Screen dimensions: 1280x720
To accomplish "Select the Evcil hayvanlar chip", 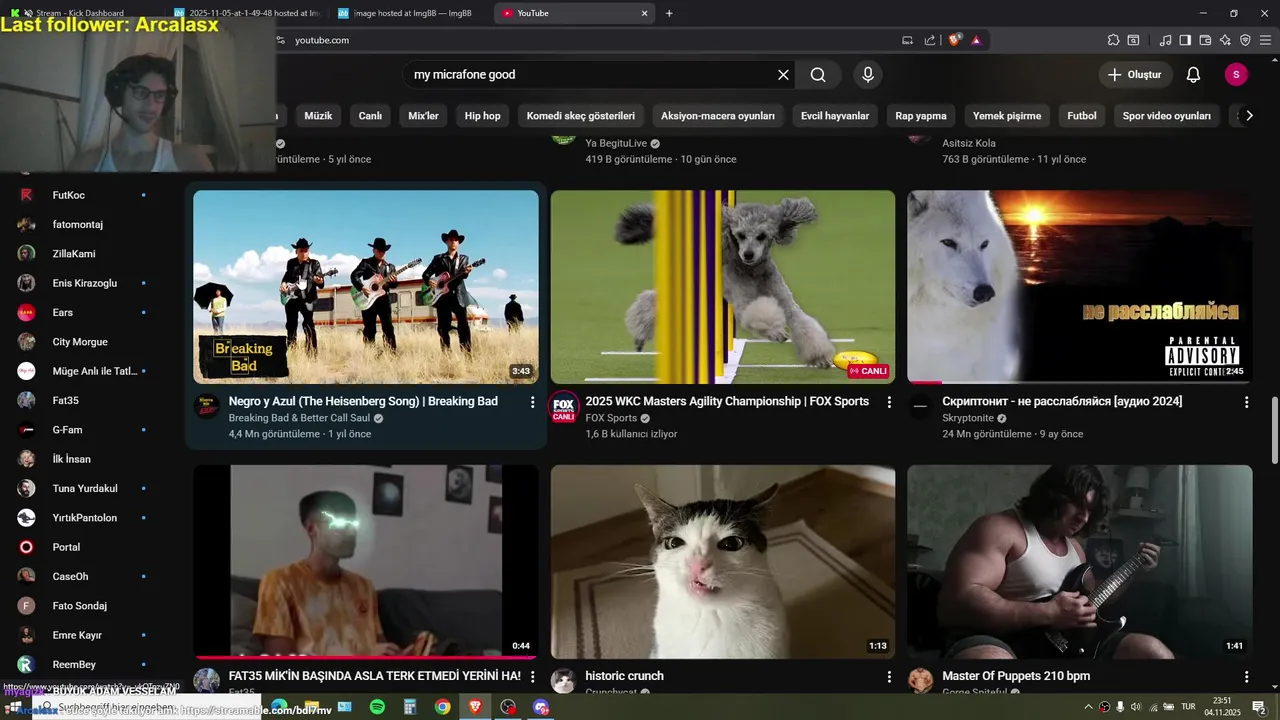I will pos(835,116).
